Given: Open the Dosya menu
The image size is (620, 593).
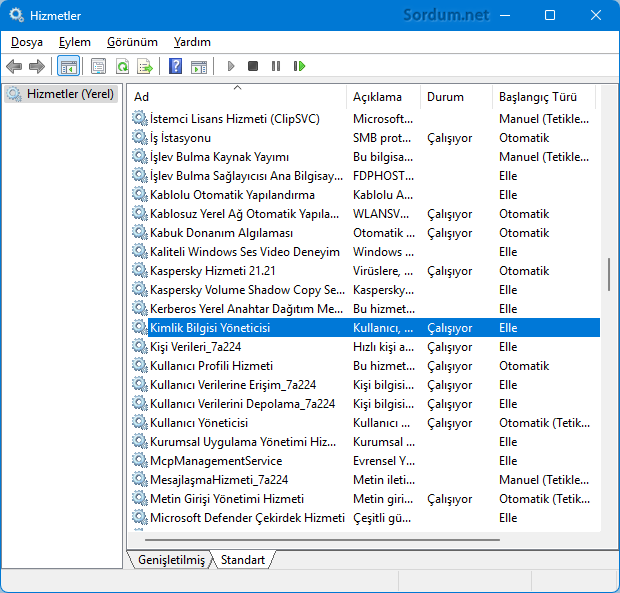Looking at the screenshot, I should pyautogui.click(x=28, y=42).
